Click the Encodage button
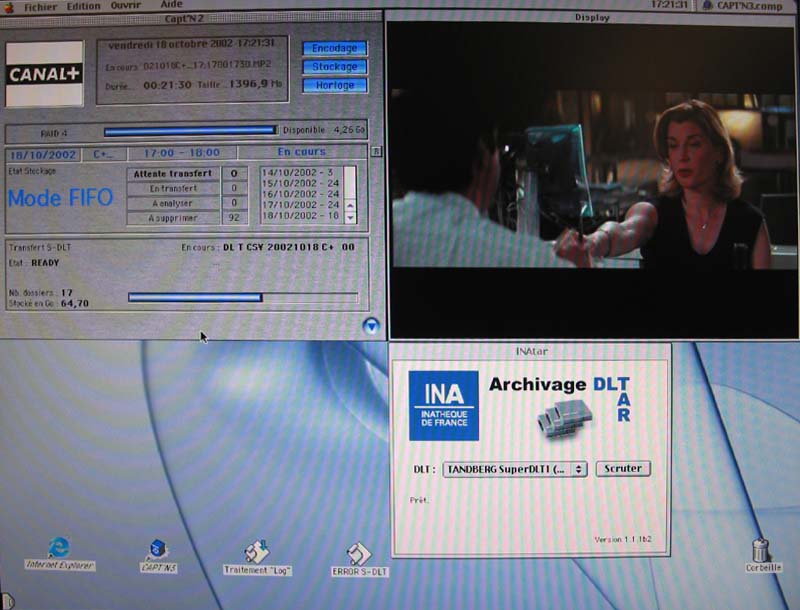The height and width of the screenshot is (610, 800). [335, 48]
